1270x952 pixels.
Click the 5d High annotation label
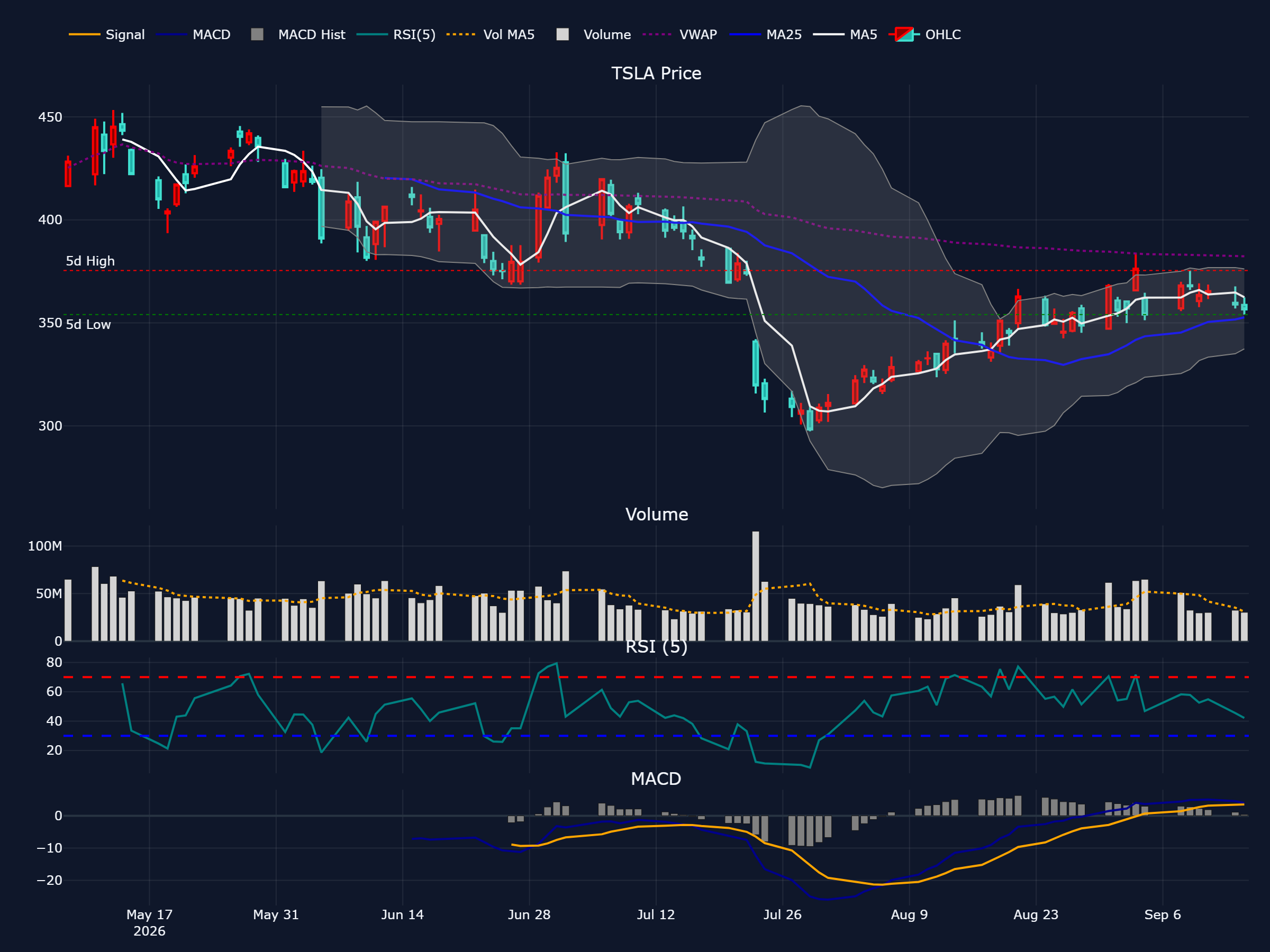pyautogui.click(x=90, y=261)
